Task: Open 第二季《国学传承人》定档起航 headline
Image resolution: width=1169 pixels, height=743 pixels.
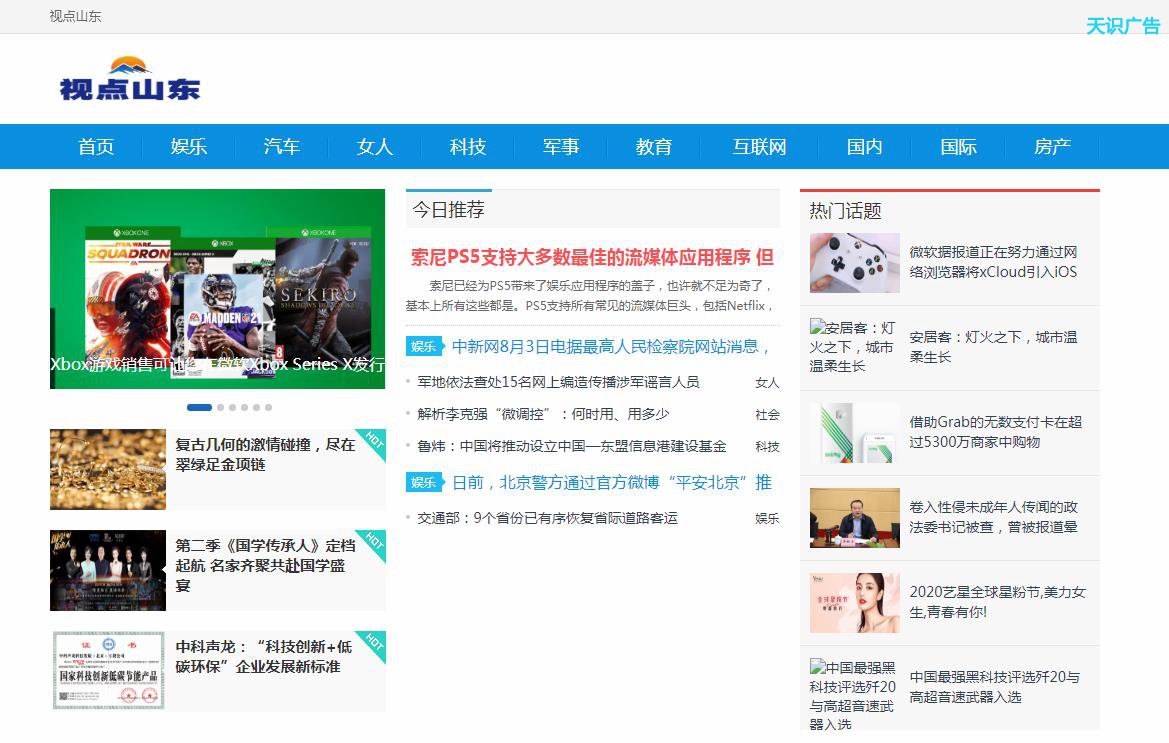Action: (x=265, y=566)
